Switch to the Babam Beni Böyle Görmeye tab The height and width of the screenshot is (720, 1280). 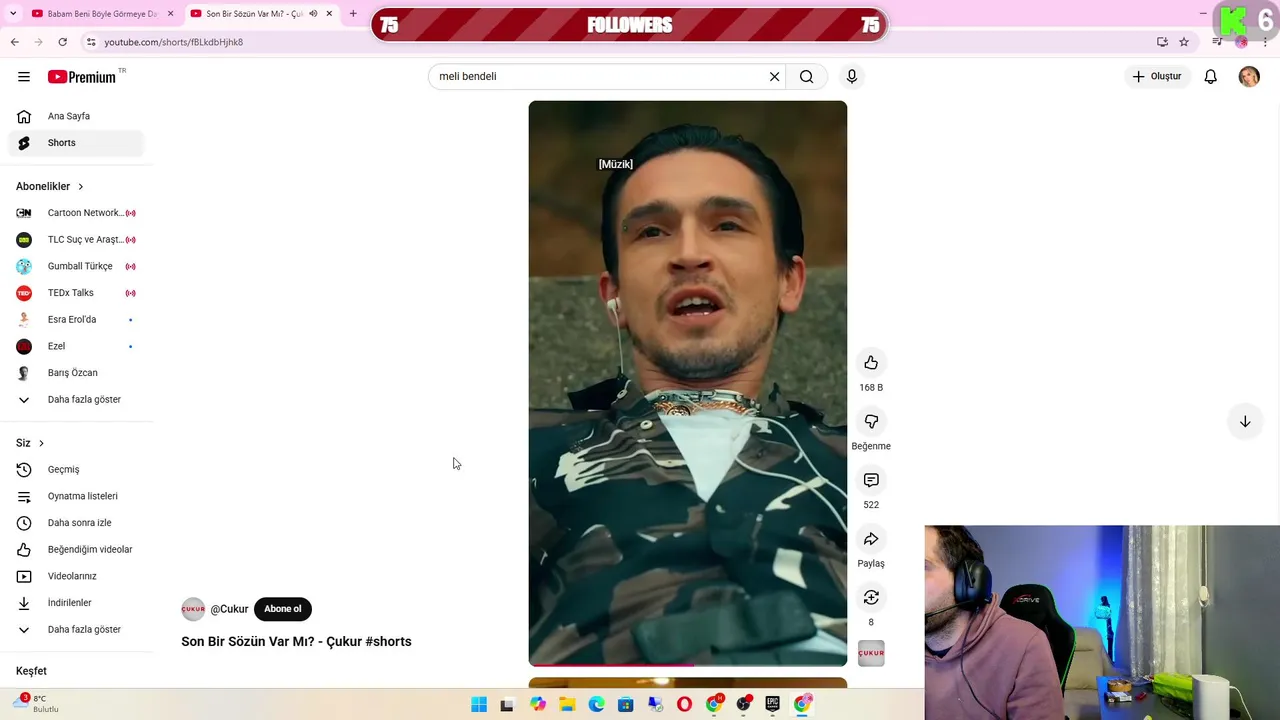[x=102, y=14]
